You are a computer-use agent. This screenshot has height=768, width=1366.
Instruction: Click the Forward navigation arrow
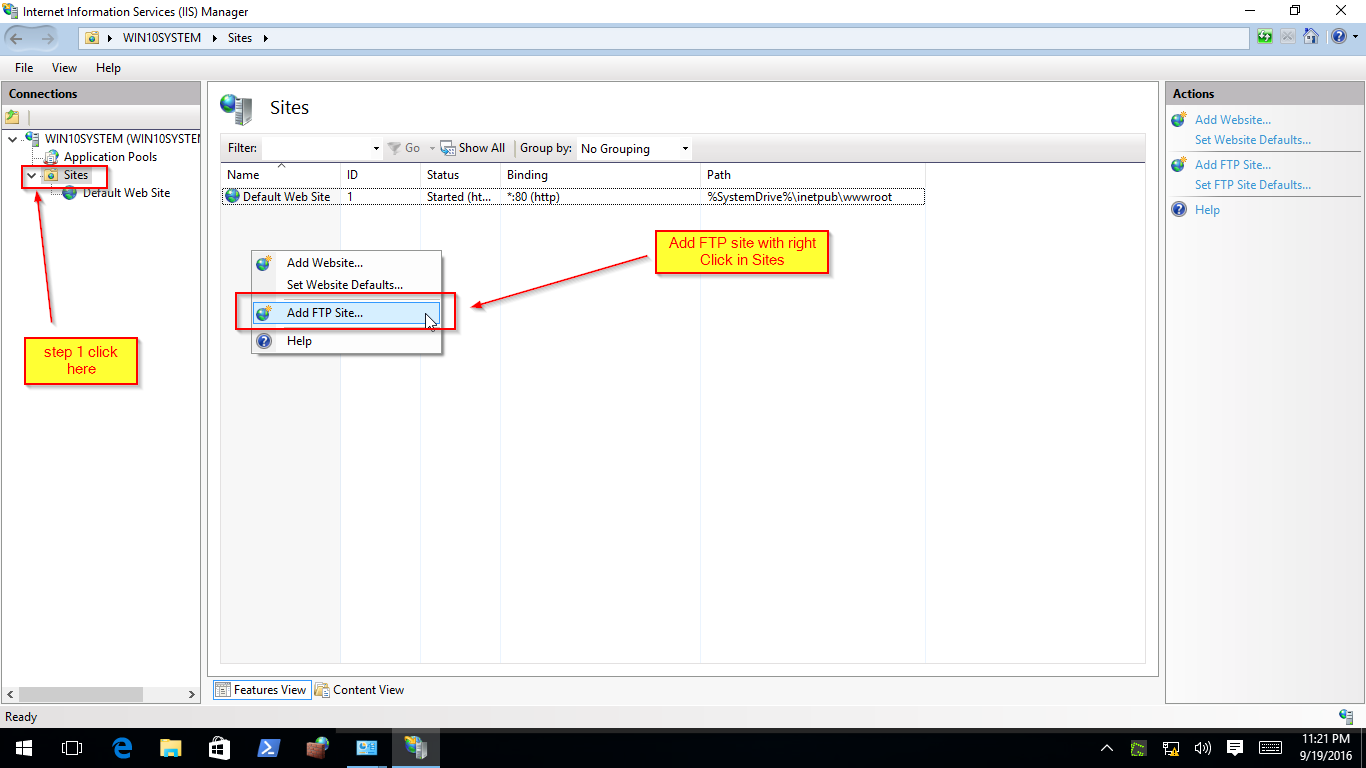[x=48, y=38]
